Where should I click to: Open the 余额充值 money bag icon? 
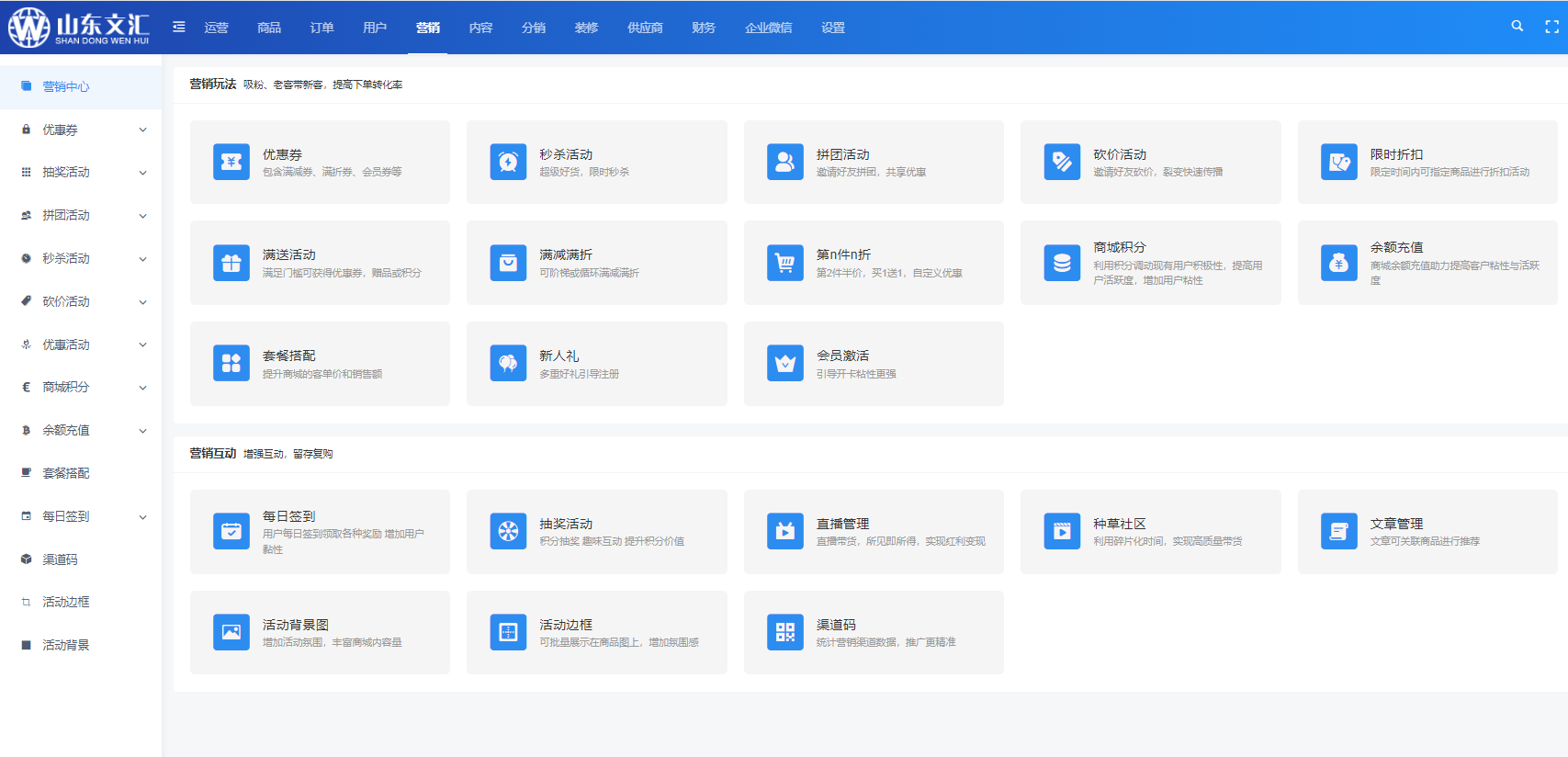[1339, 263]
